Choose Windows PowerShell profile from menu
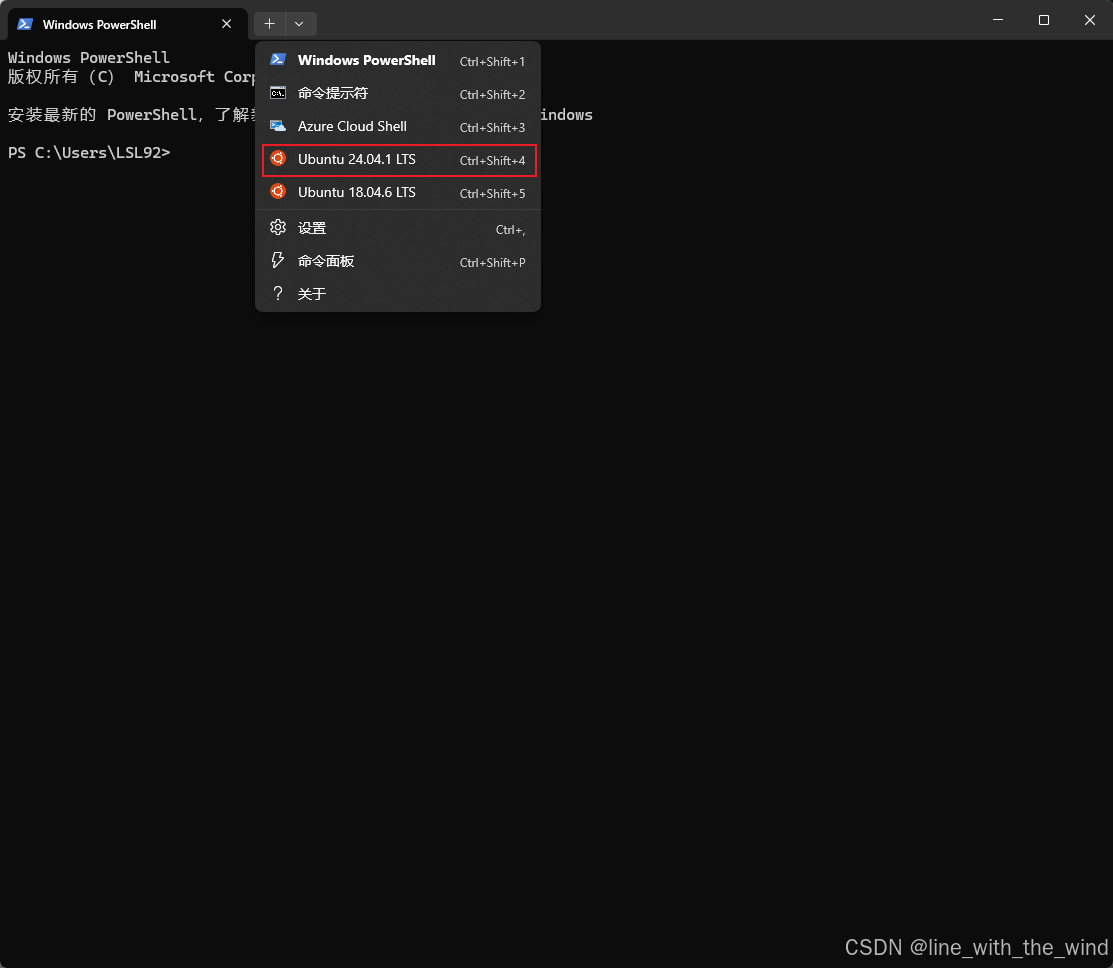Viewport: 1113px width, 968px height. (x=398, y=60)
